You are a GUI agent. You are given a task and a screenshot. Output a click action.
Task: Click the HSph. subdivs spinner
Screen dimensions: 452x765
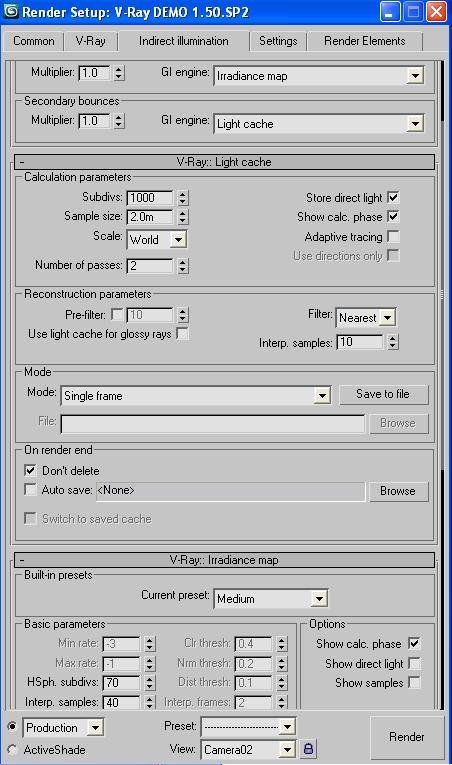150,683
